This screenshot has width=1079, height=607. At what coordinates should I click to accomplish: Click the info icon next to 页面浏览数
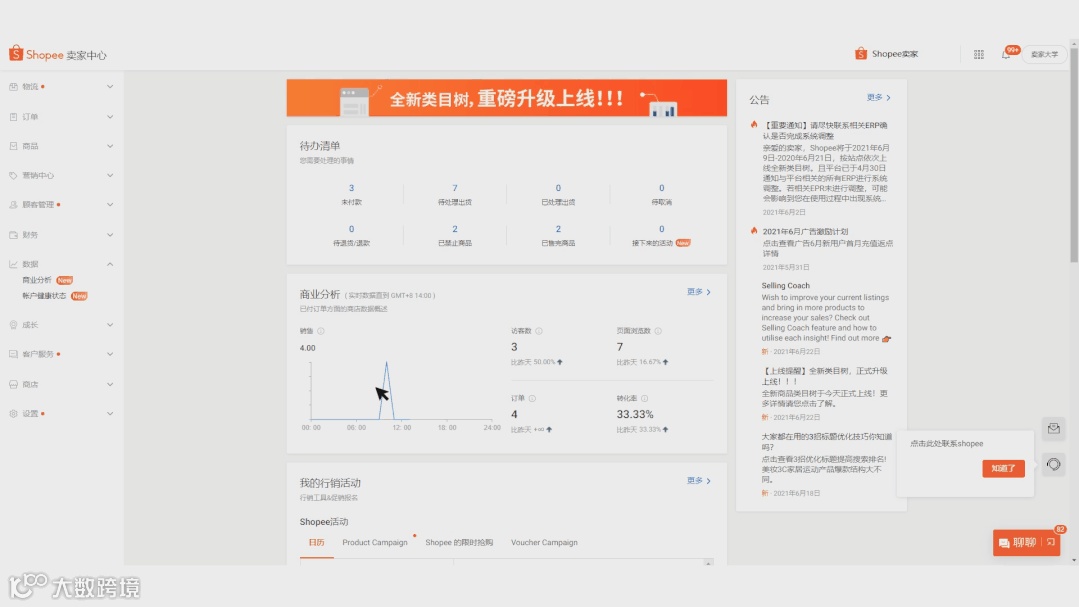(x=658, y=331)
